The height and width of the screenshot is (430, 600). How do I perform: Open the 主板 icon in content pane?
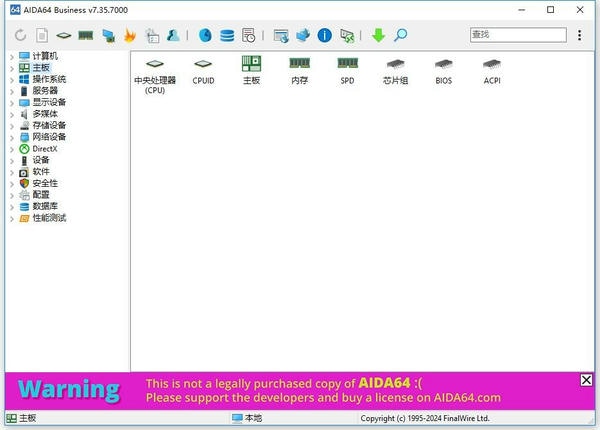(x=251, y=70)
